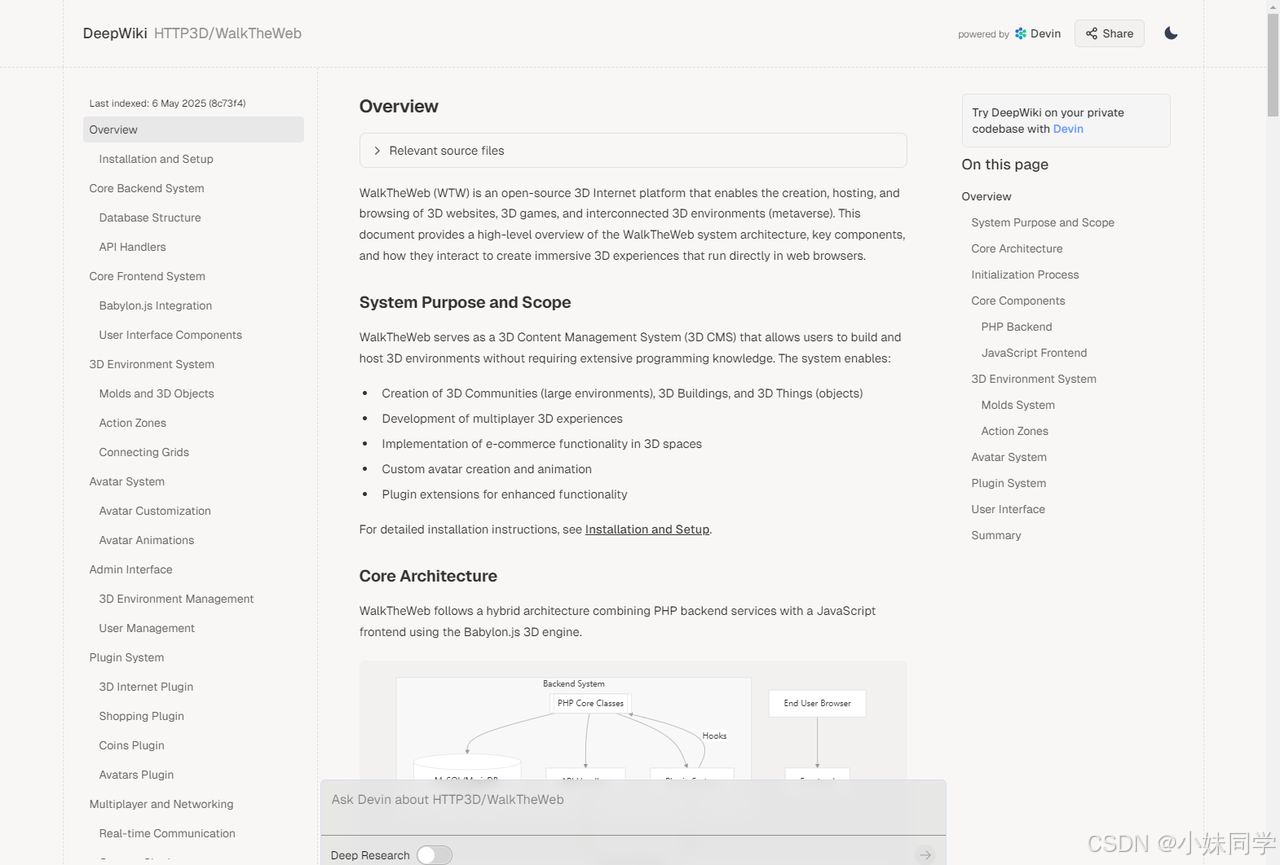Jump to Summary in On this page

click(x=996, y=535)
